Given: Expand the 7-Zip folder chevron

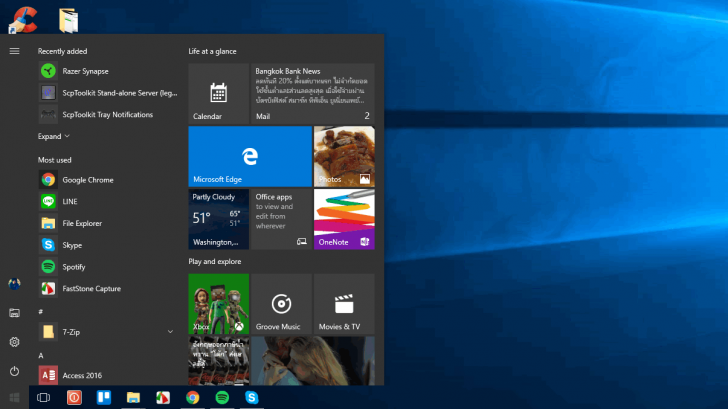Looking at the screenshot, I should [170, 332].
